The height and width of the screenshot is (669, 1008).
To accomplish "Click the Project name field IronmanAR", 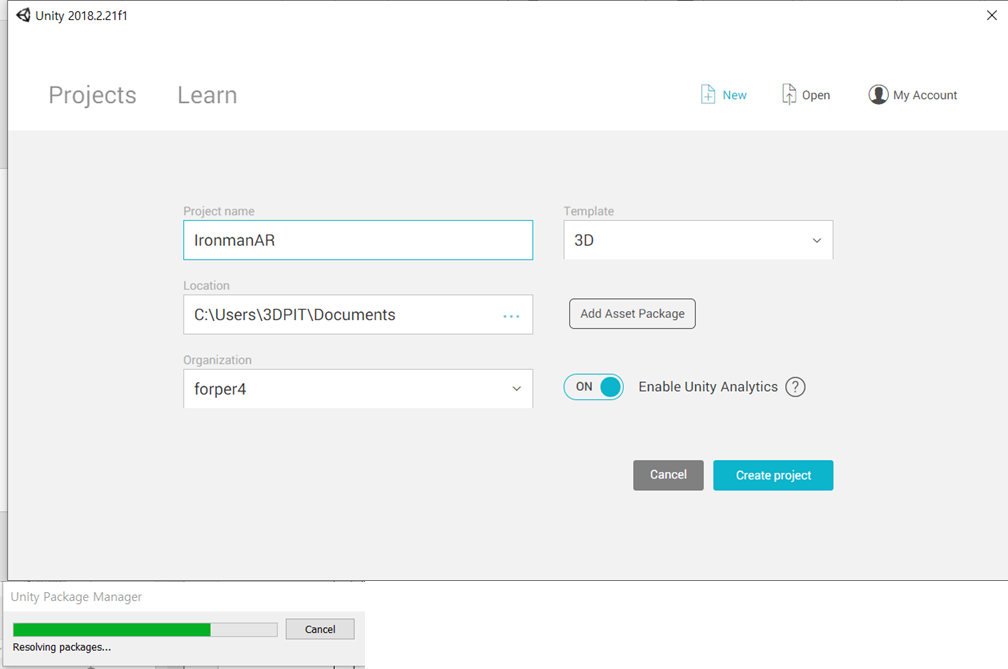I will coord(358,240).
